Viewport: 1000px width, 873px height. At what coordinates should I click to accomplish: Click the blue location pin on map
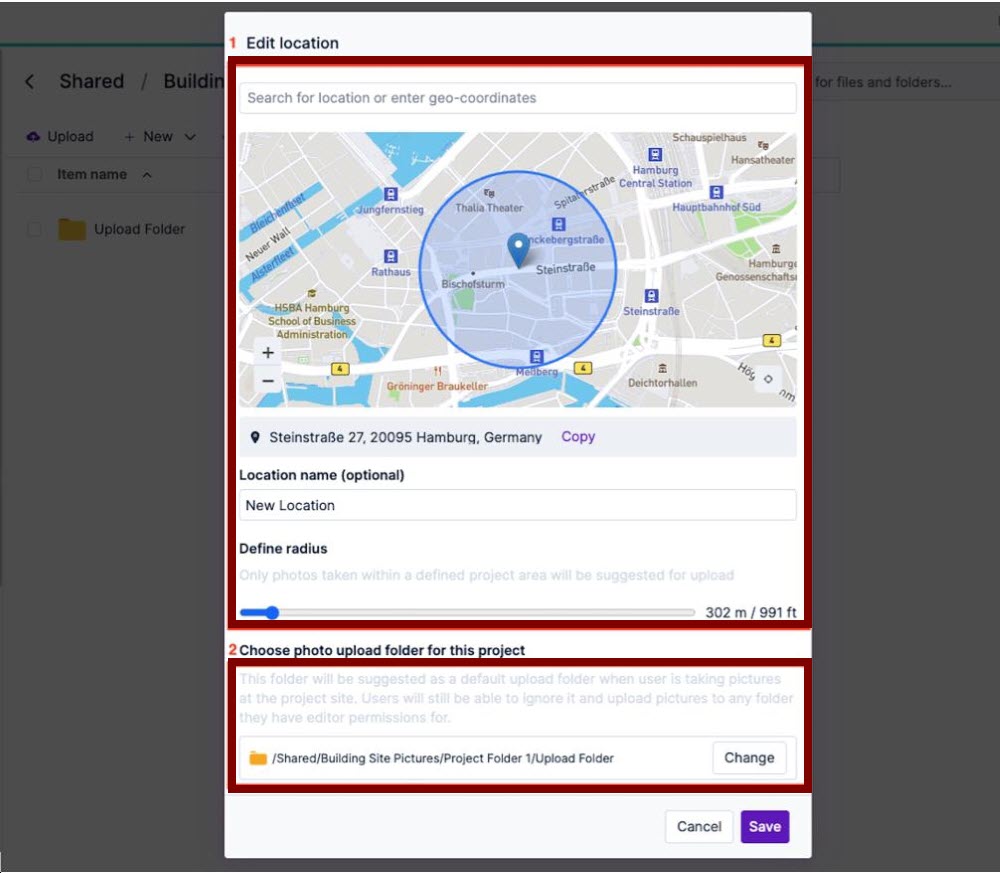tap(518, 248)
